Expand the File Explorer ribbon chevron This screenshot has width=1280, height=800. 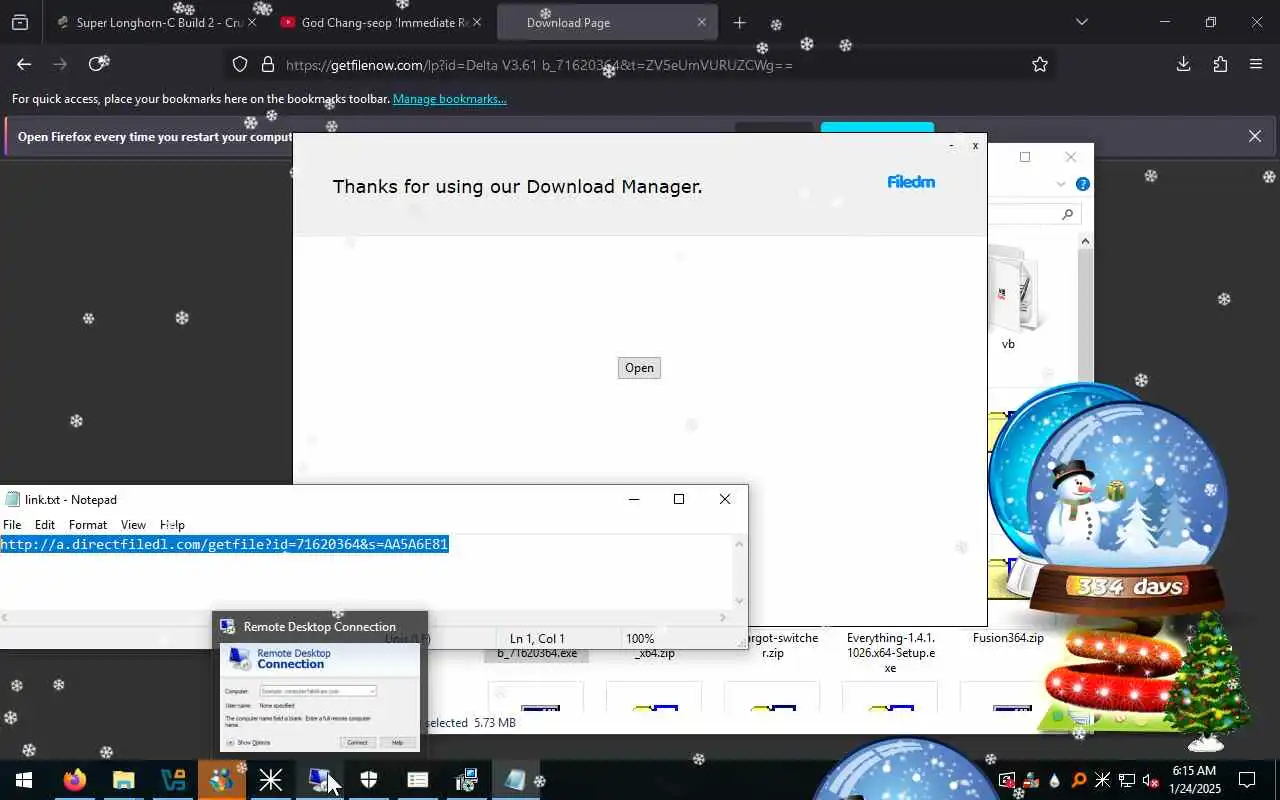(1061, 184)
